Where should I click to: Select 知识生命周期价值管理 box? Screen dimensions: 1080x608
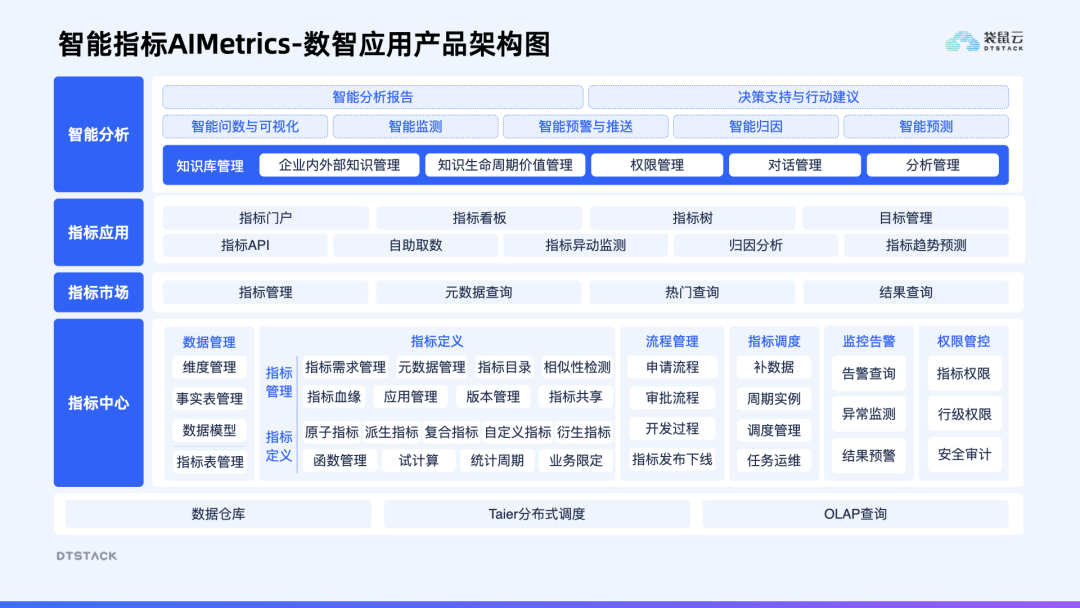click(x=505, y=165)
